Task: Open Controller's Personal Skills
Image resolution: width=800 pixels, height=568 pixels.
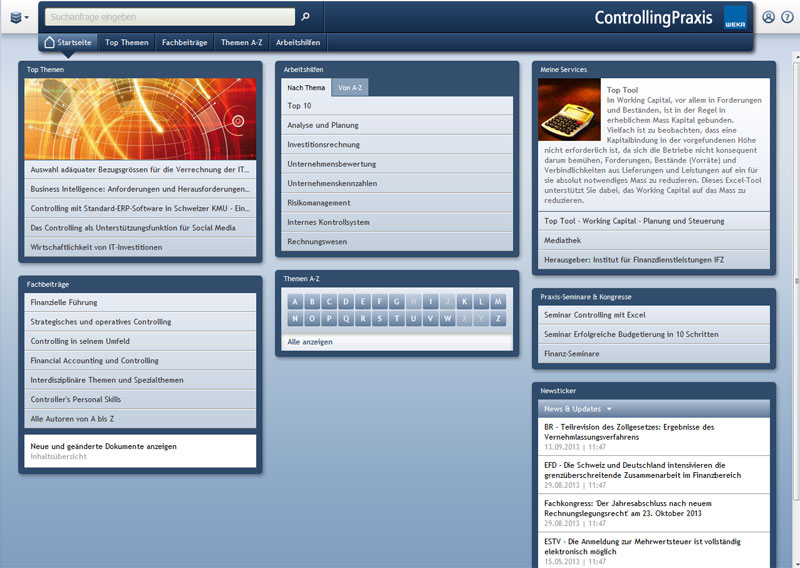Action: 140,399
